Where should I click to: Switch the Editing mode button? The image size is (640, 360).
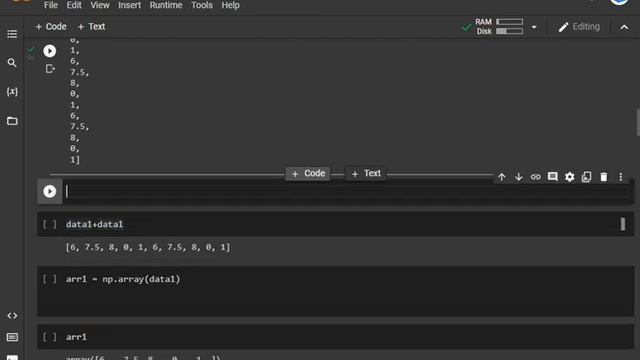(579, 27)
